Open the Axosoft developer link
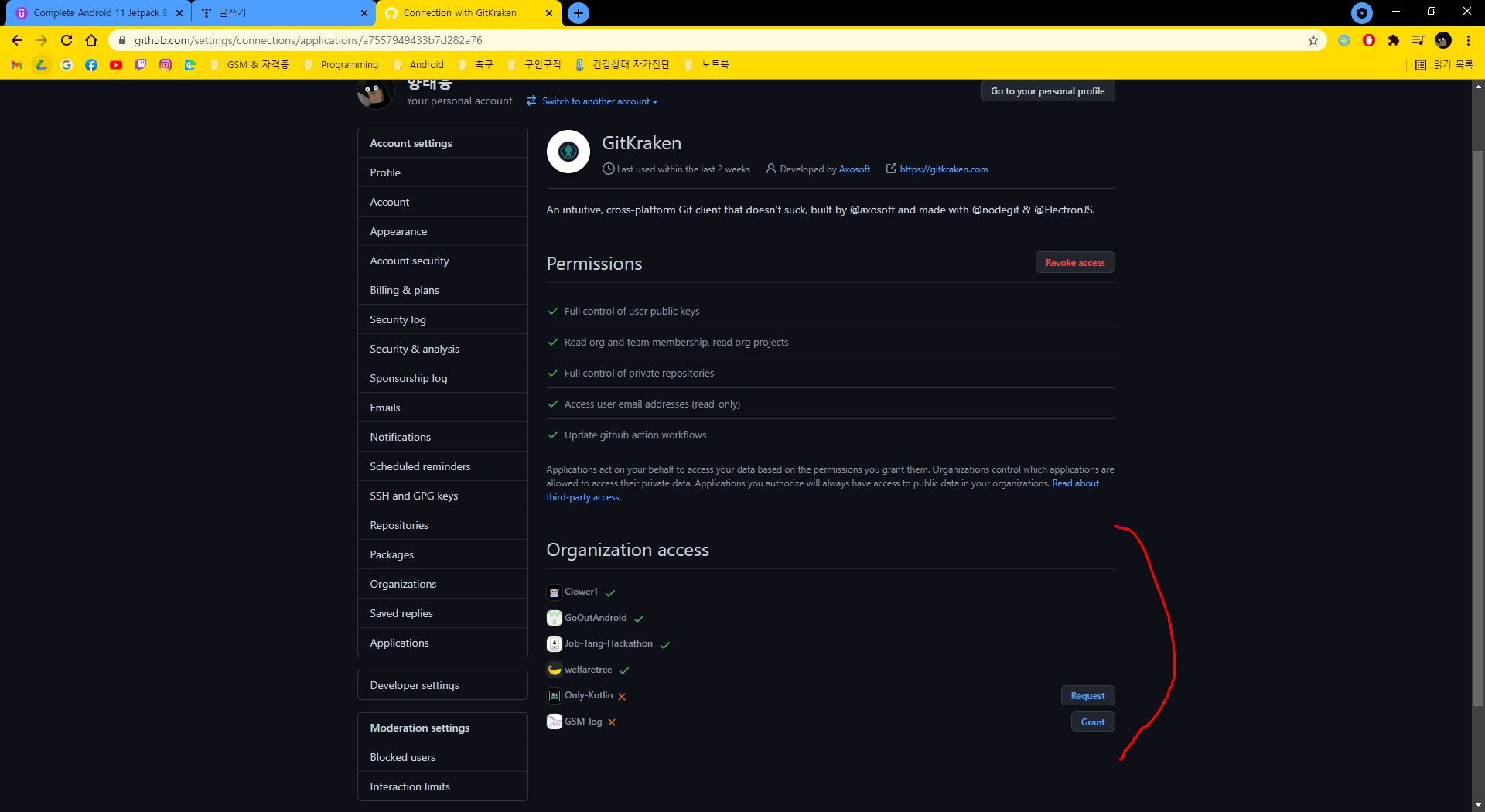The image size is (1485, 812). click(x=854, y=169)
